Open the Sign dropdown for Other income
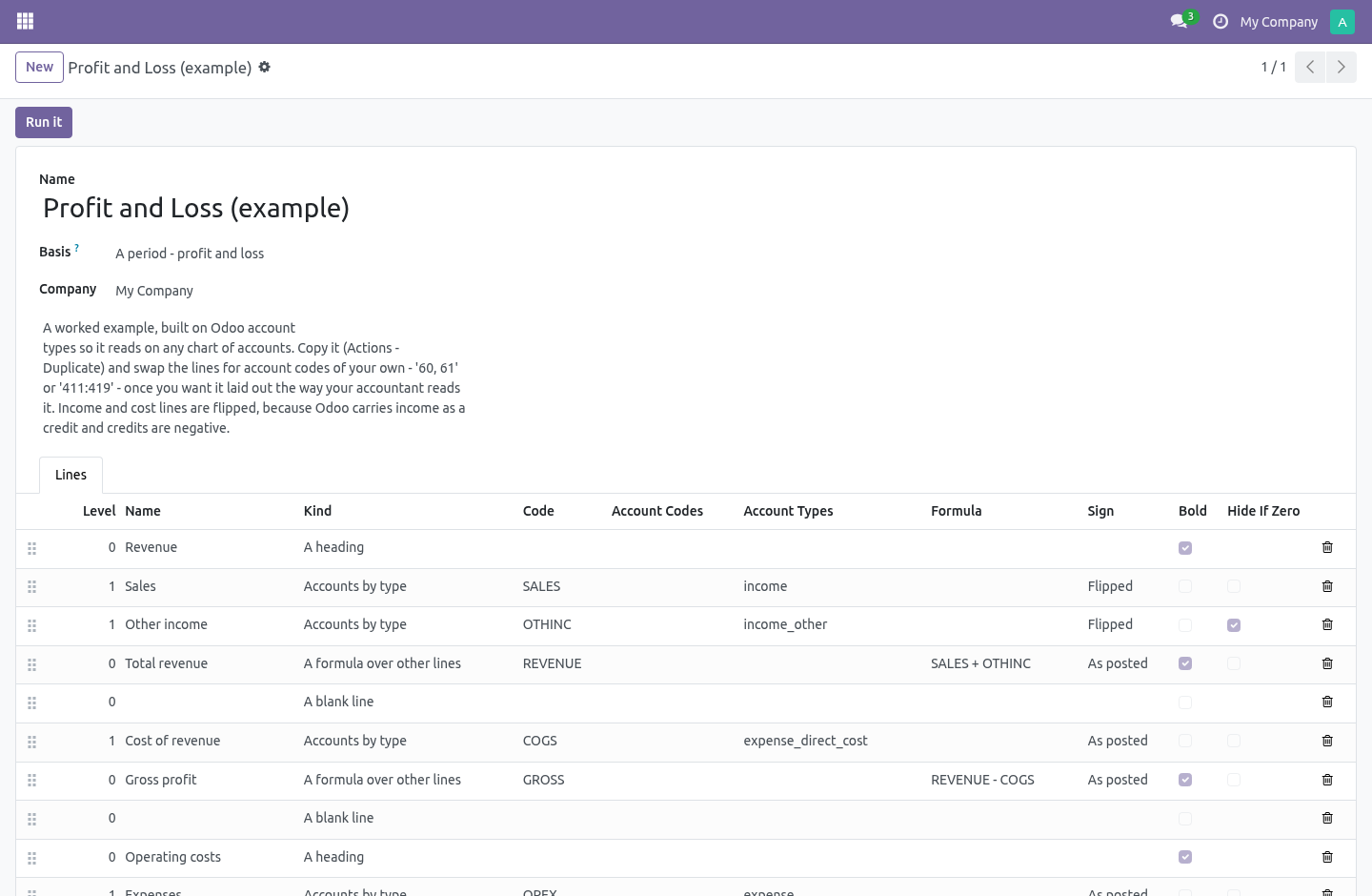1372x896 pixels. [x=1125, y=624]
